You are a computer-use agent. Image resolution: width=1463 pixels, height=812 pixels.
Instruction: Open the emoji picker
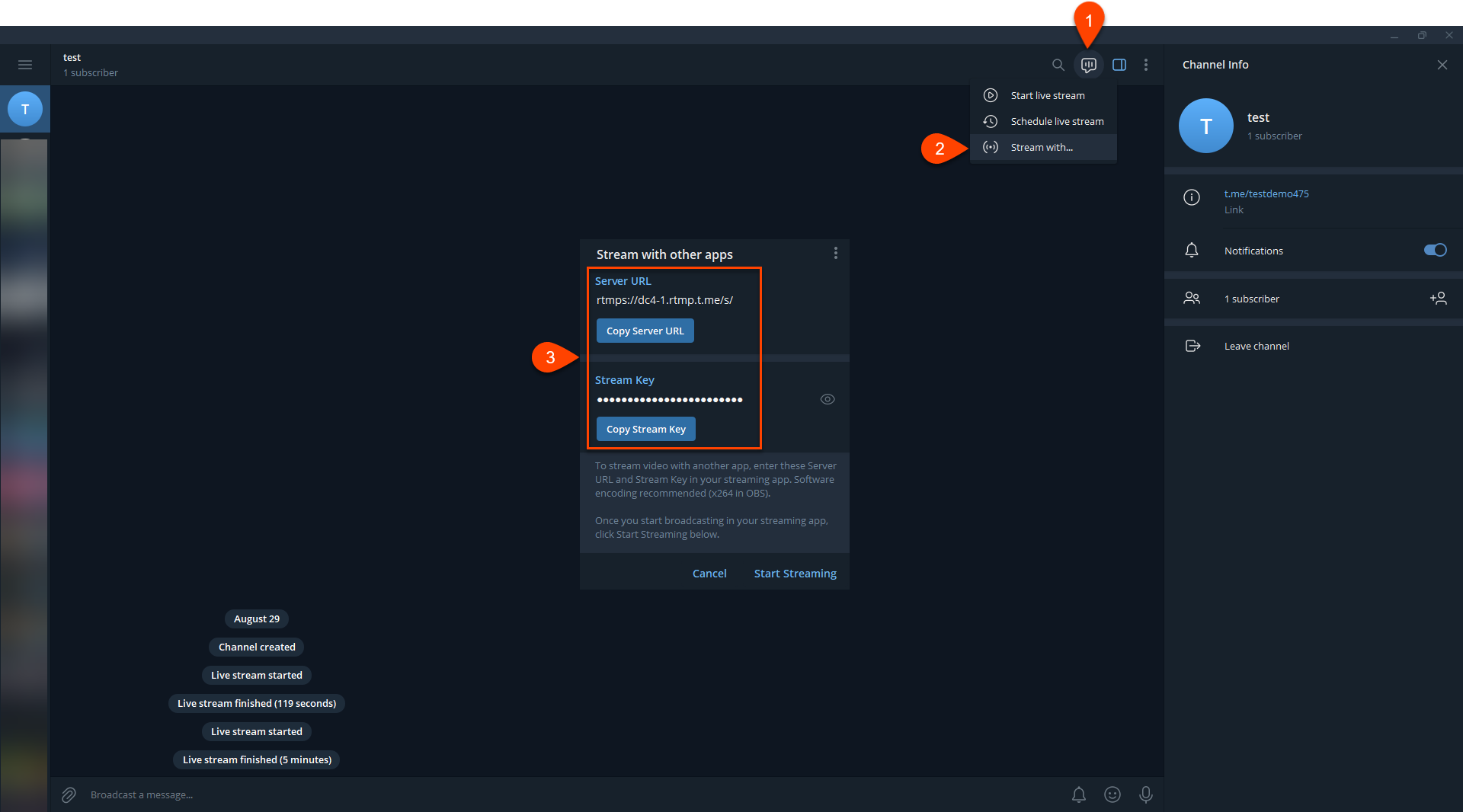pyautogui.click(x=1112, y=794)
